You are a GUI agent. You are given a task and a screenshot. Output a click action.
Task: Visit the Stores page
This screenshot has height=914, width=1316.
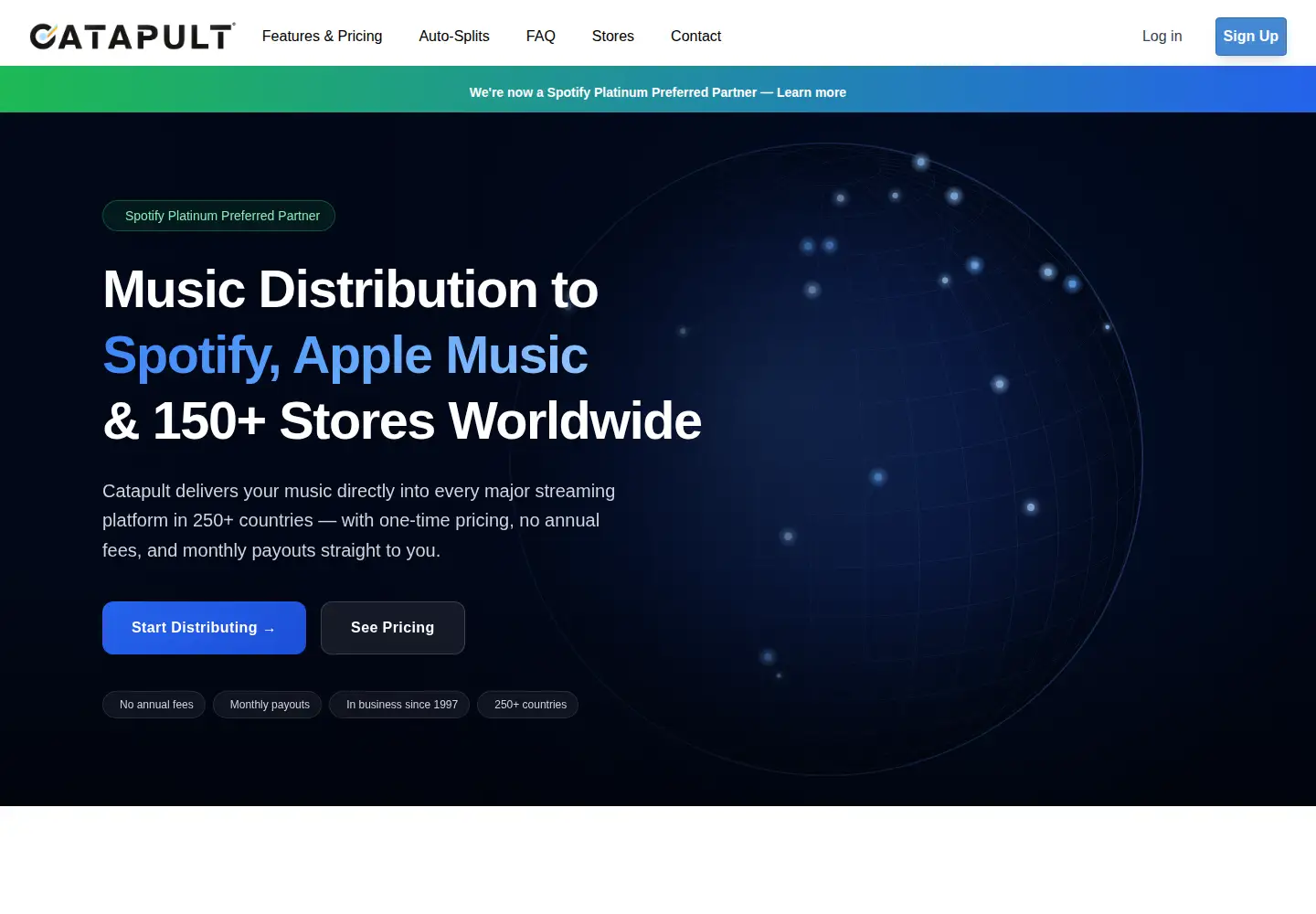pos(613,37)
